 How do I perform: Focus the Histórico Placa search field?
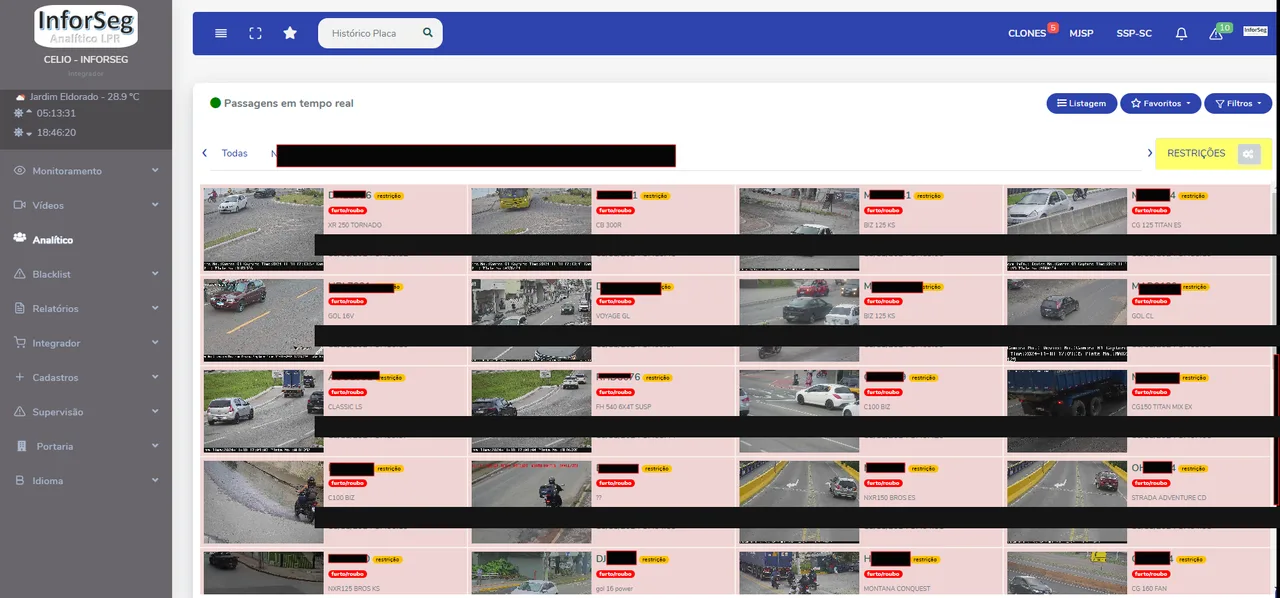370,33
